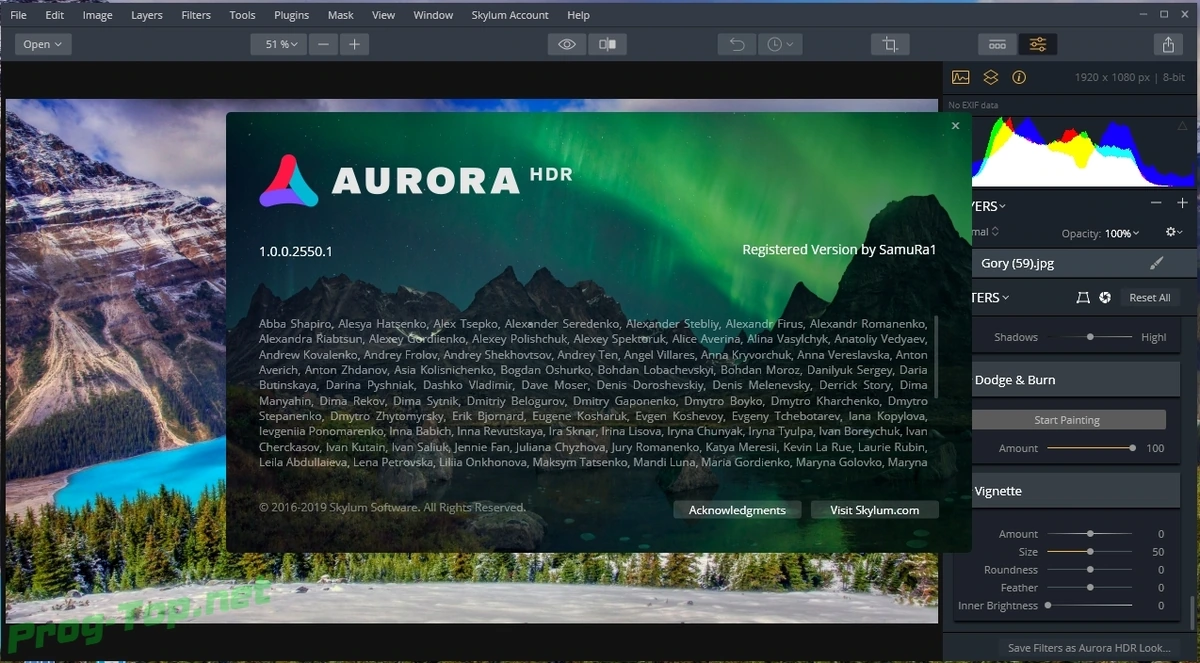This screenshot has height=663, width=1200.
Task: Open the lens correction transform icon
Action: tap(1082, 298)
